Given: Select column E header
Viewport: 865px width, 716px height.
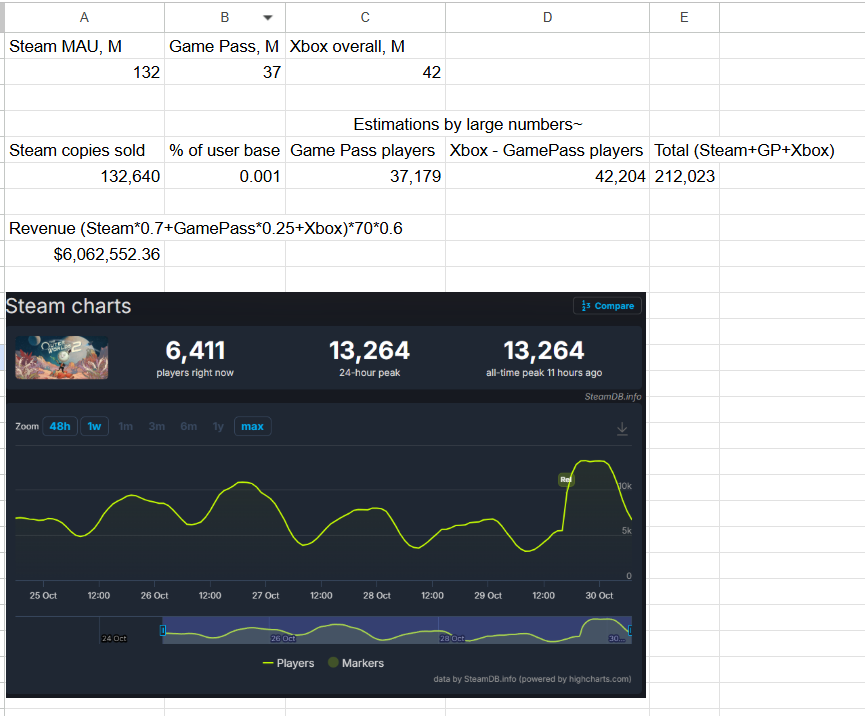Looking at the screenshot, I should click(x=684, y=18).
